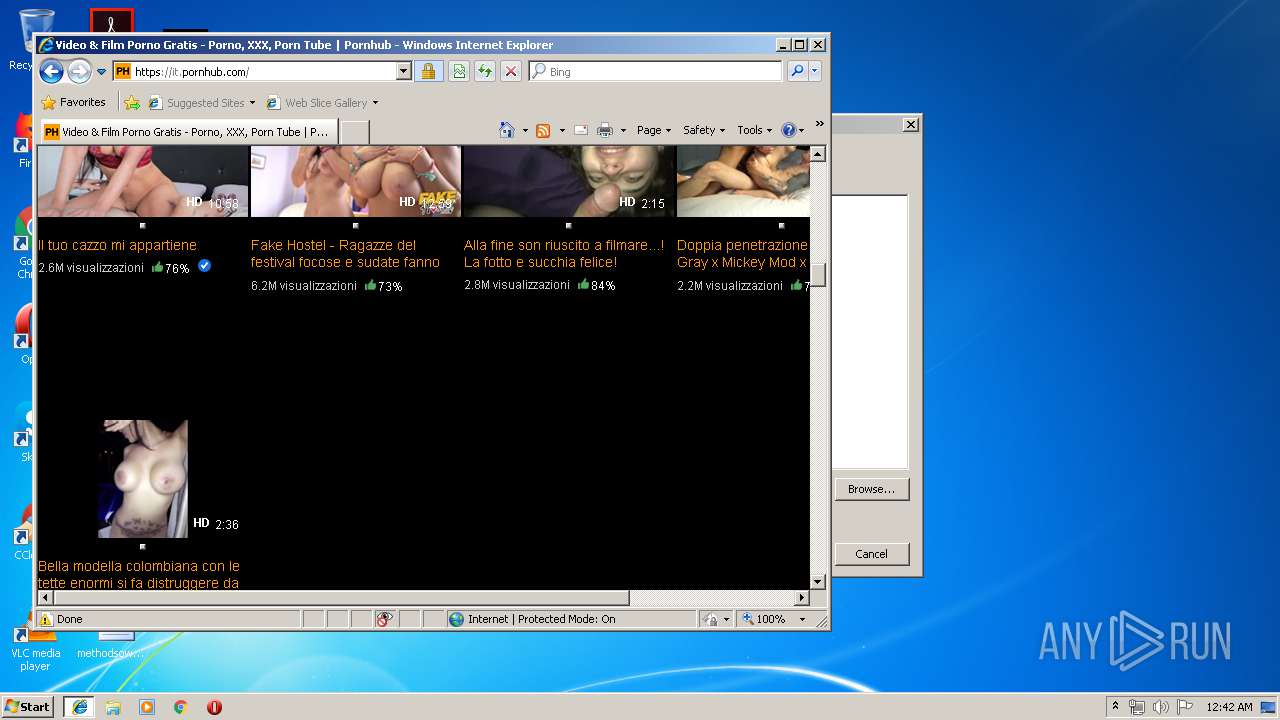Open the Safety menu
Viewport: 1280px width, 720px height.
703,130
